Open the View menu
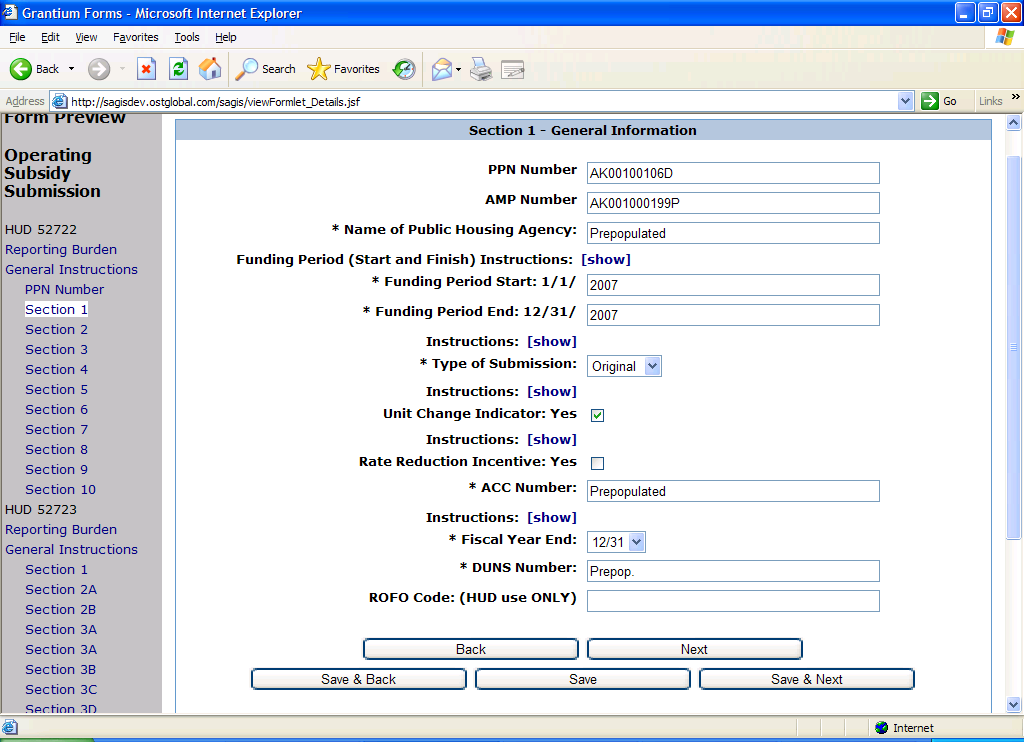This screenshot has width=1024, height=742. (86, 37)
